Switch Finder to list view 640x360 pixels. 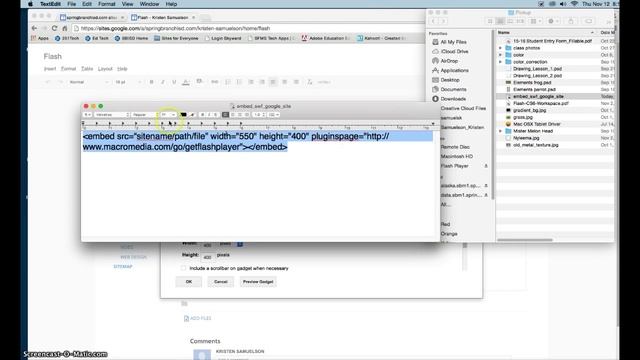tap(500, 21)
